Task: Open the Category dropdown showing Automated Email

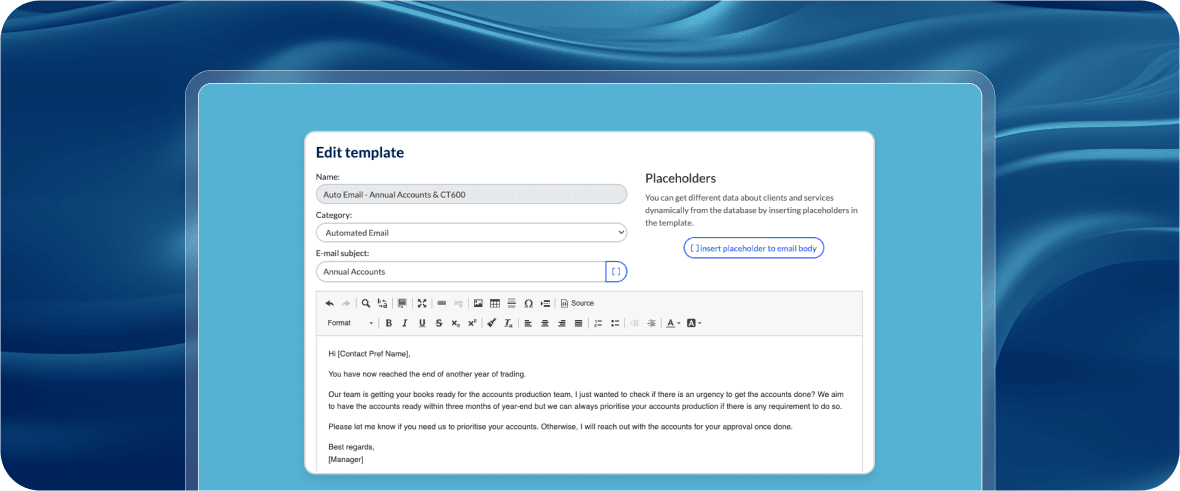Action: pos(471,233)
